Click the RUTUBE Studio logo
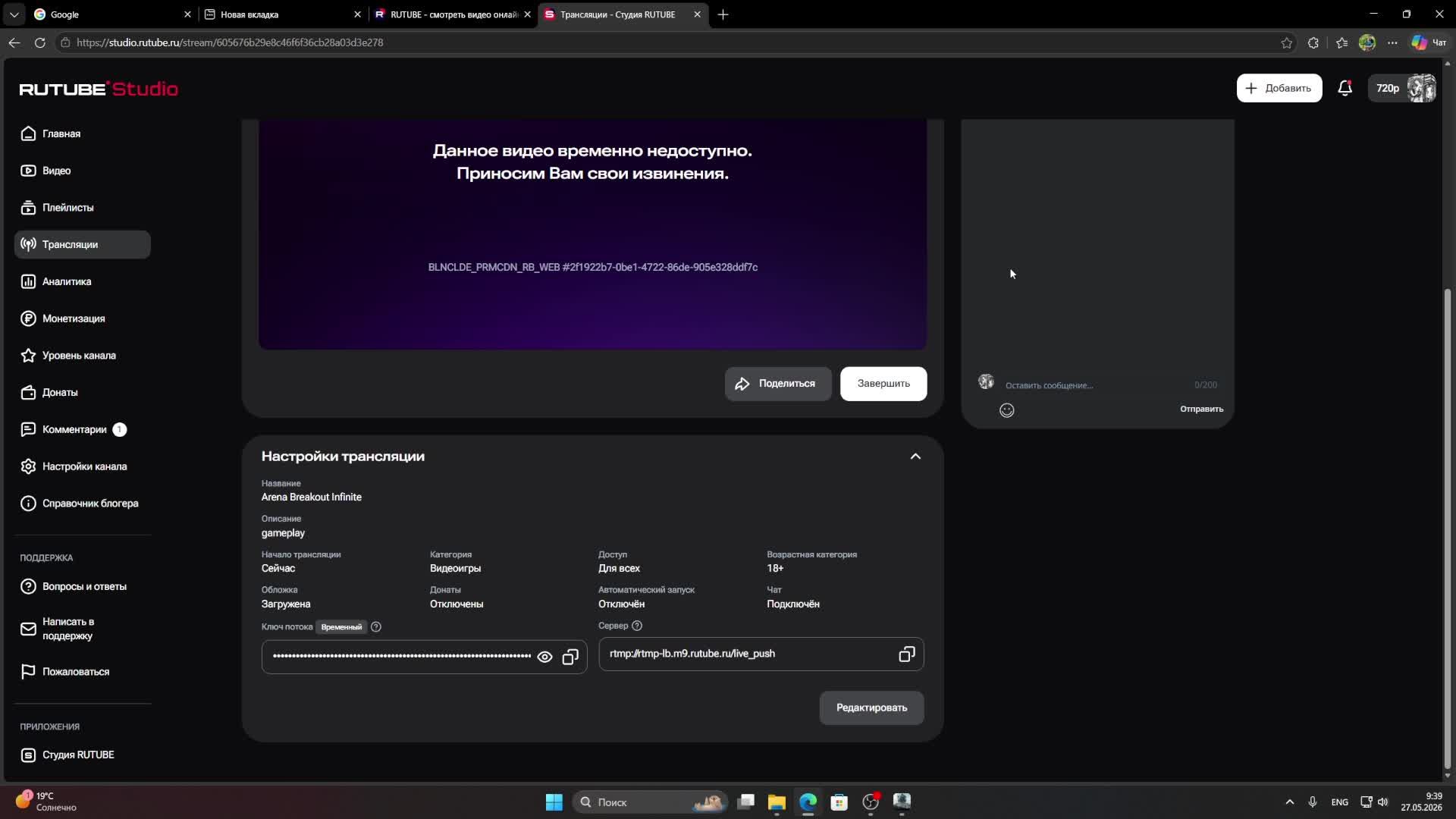The image size is (1456, 819). [99, 89]
